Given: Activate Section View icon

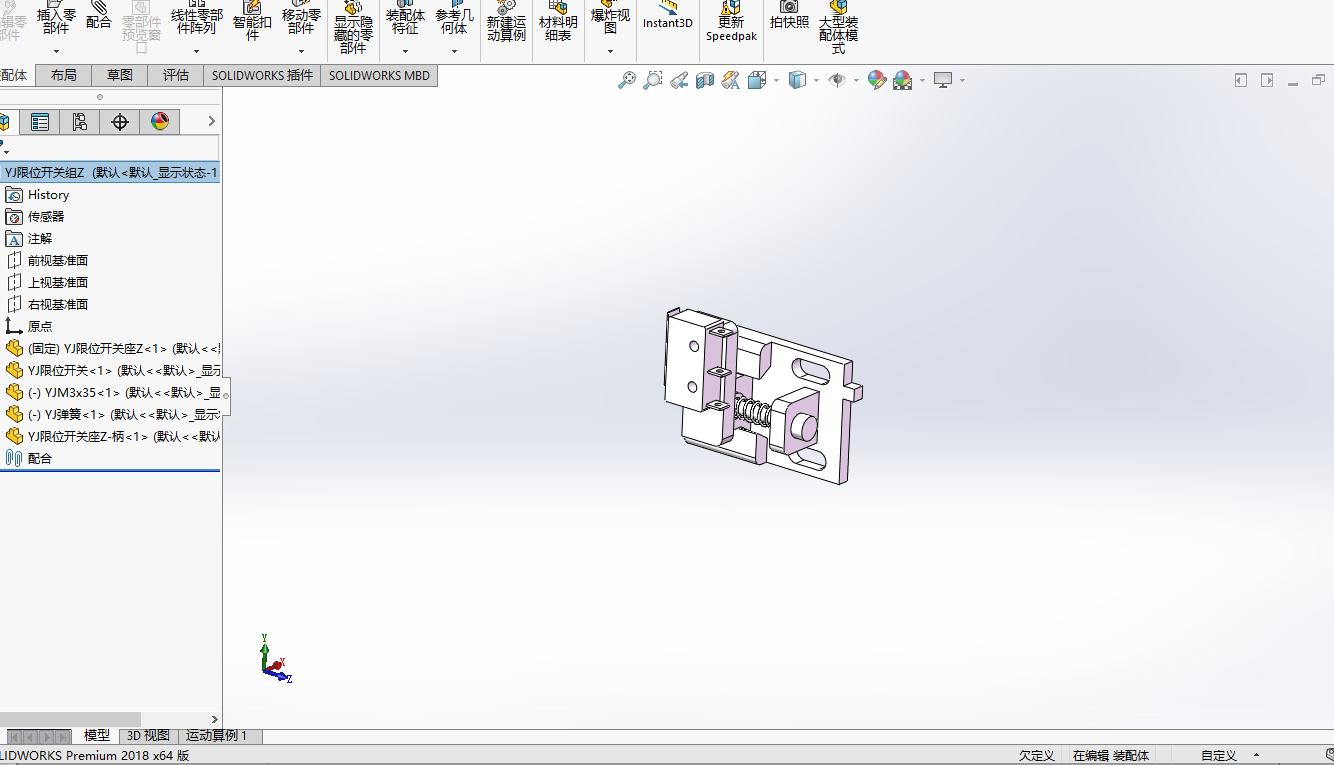Looking at the screenshot, I should (x=705, y=80).
